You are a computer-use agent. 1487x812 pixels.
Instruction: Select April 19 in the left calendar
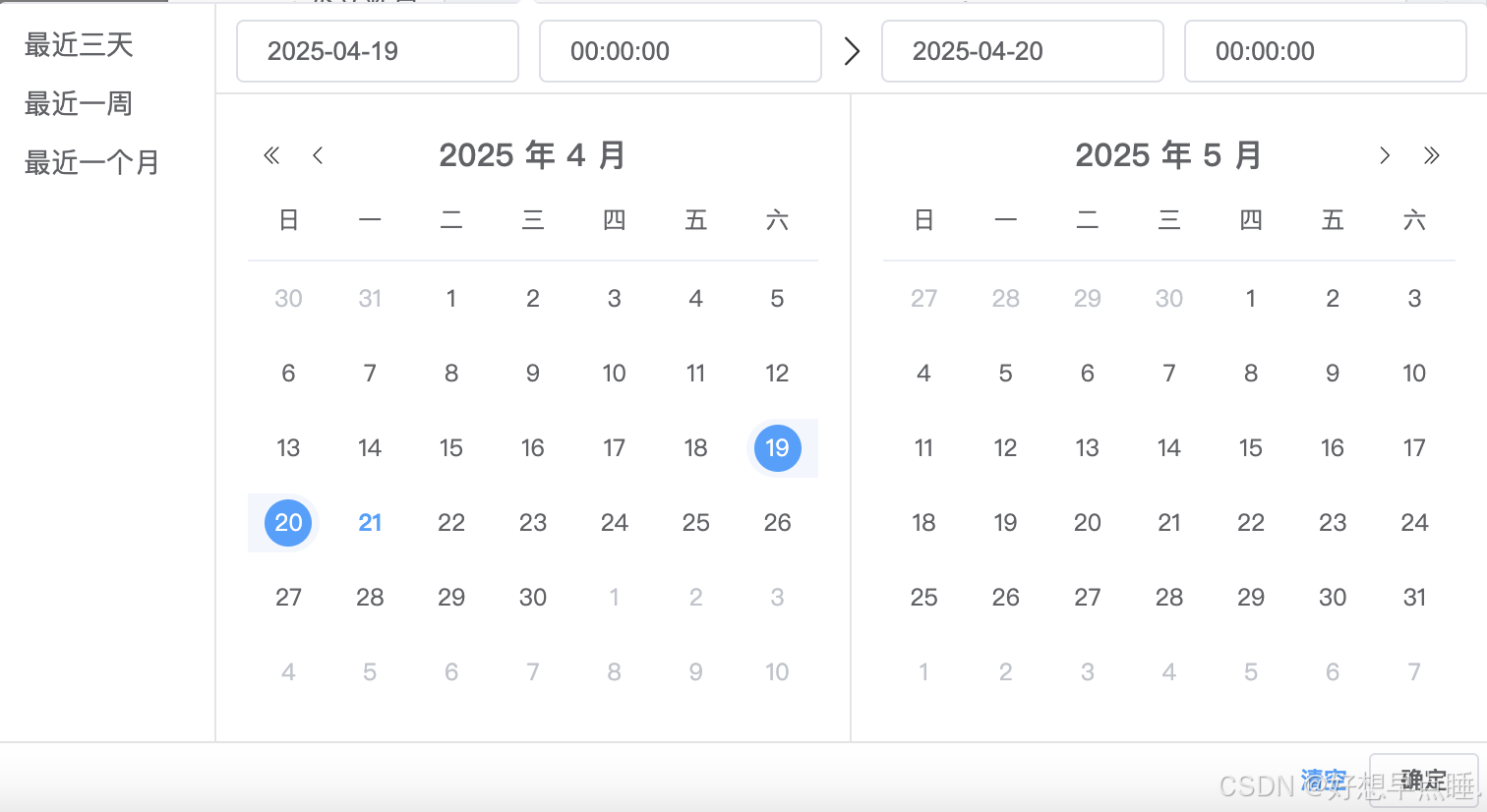[777, 448]
